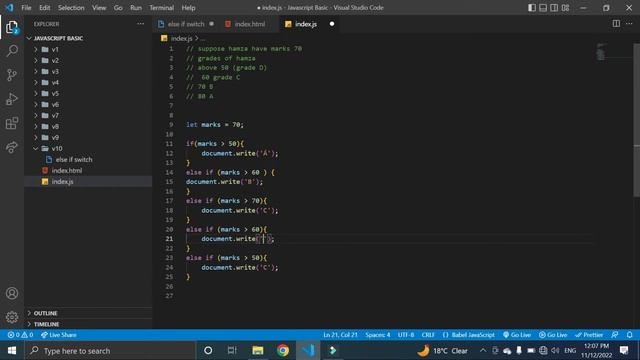This screenshot has width=640, height=360.
Task: Start Live Share from status bar
Action: 58,335
